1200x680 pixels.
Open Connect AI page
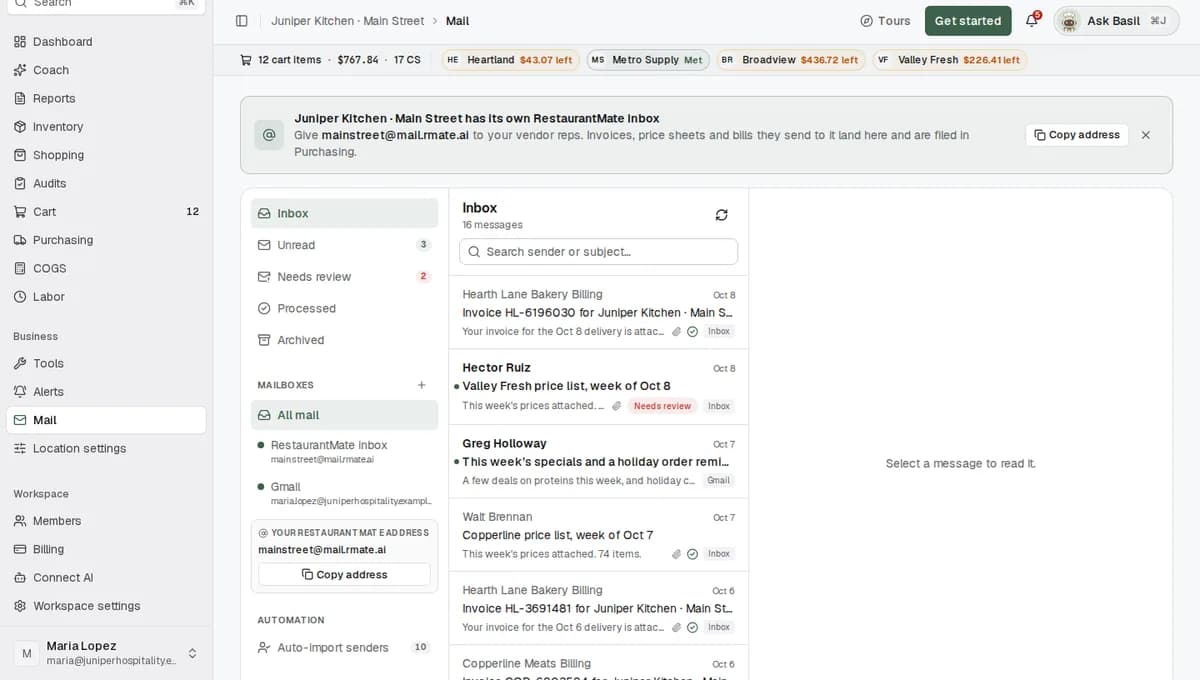[106, 577]
